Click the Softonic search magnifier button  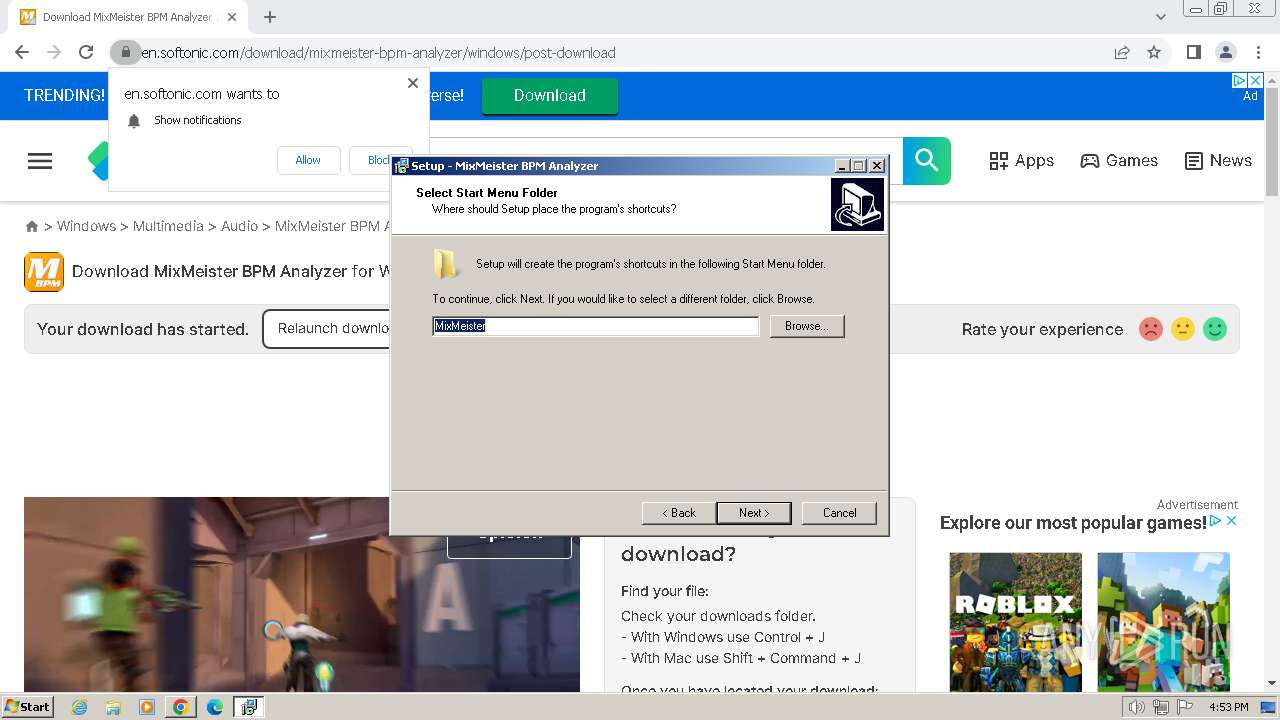pos(927,161)
